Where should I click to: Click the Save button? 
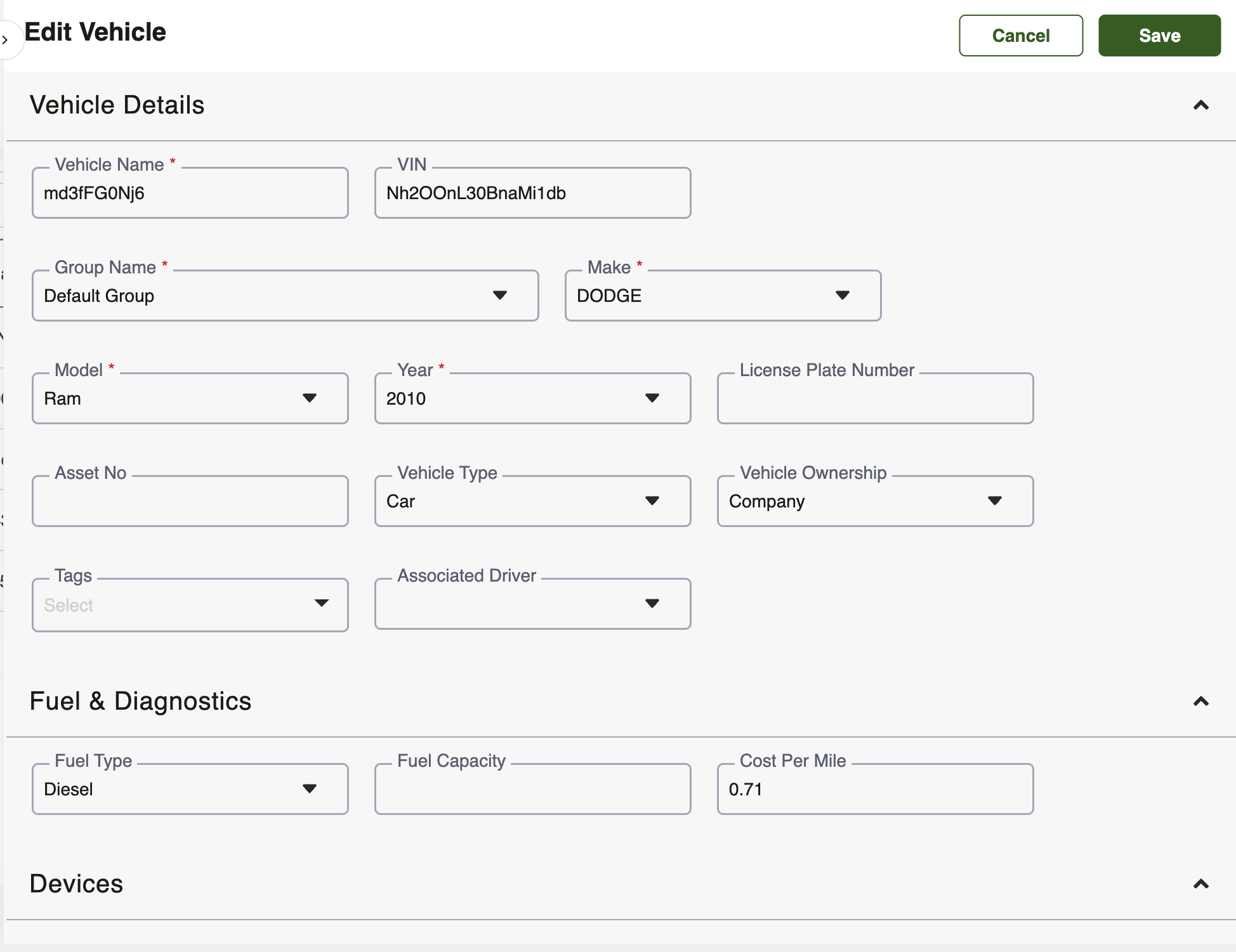1159,36
